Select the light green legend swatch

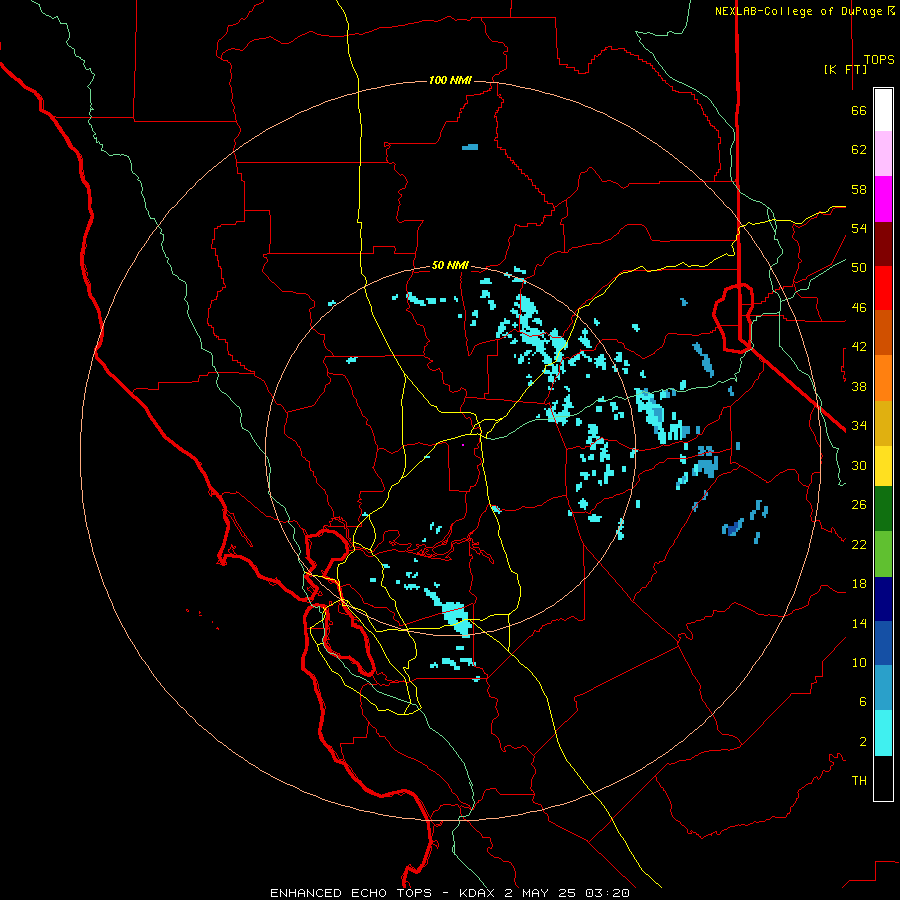click(883, 554)
